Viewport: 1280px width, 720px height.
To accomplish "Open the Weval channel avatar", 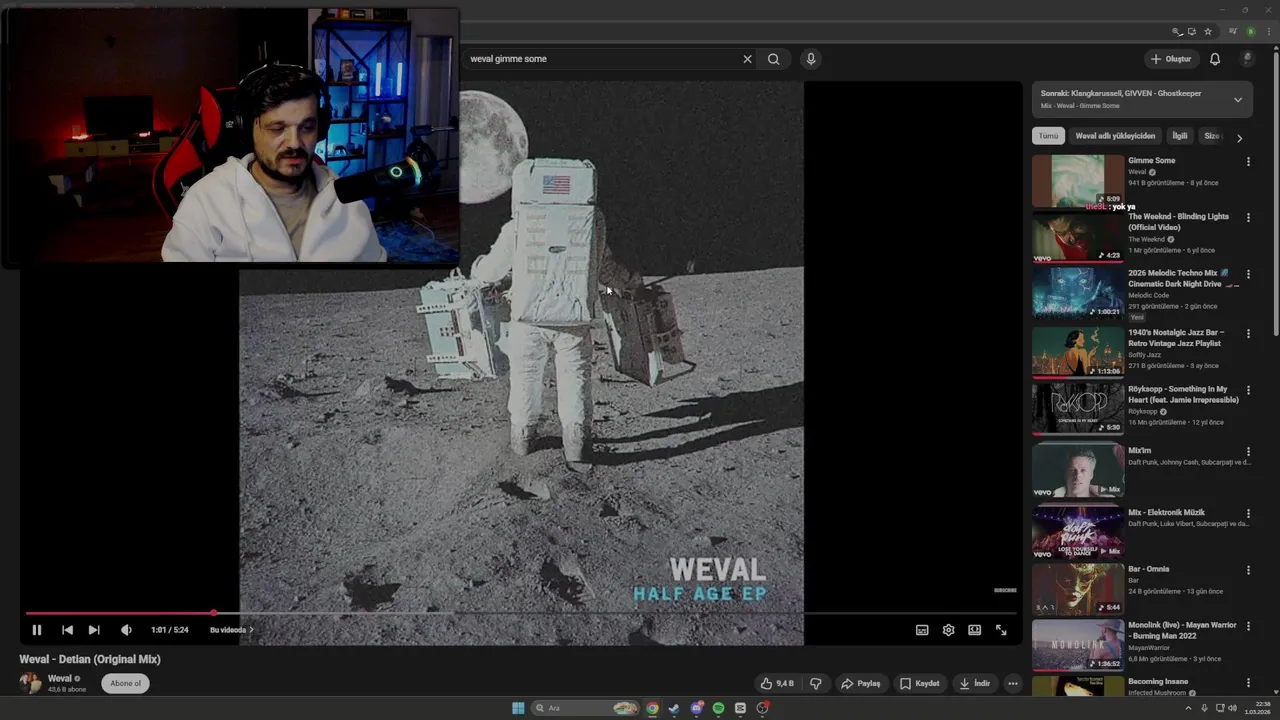I will (x=31, y=683).
